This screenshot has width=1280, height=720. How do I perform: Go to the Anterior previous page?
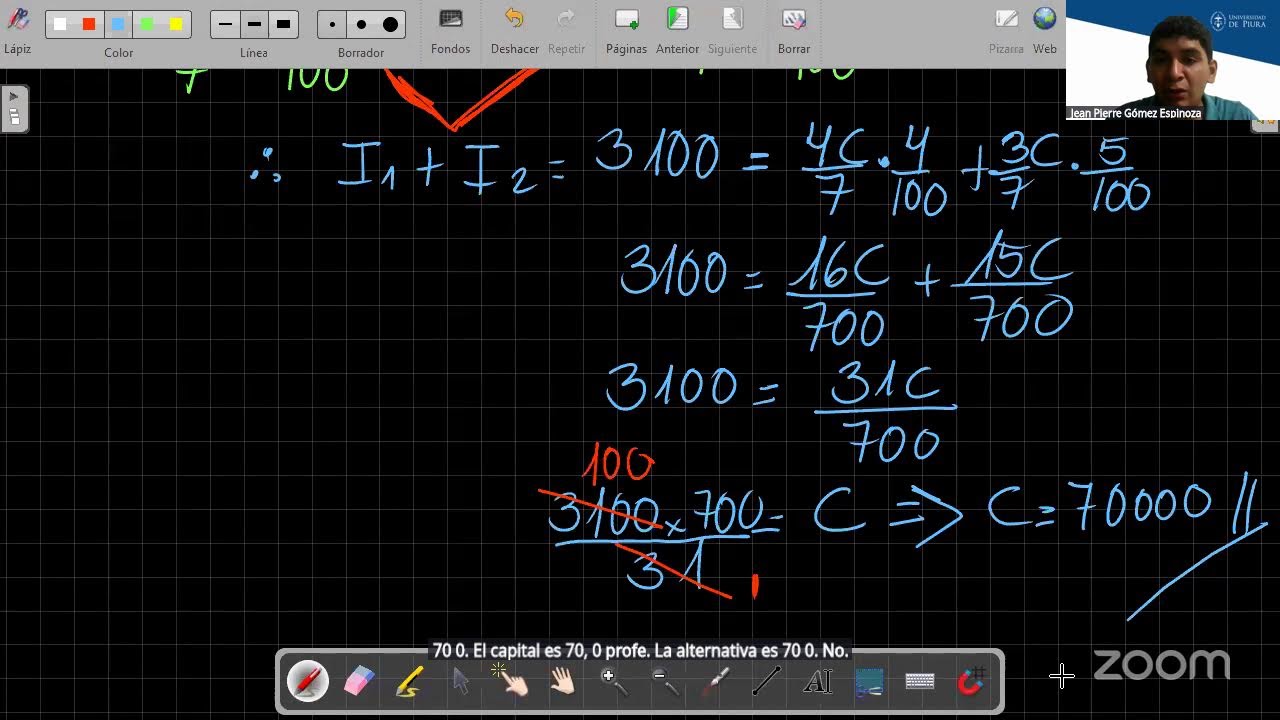click(x=677, y=30)
